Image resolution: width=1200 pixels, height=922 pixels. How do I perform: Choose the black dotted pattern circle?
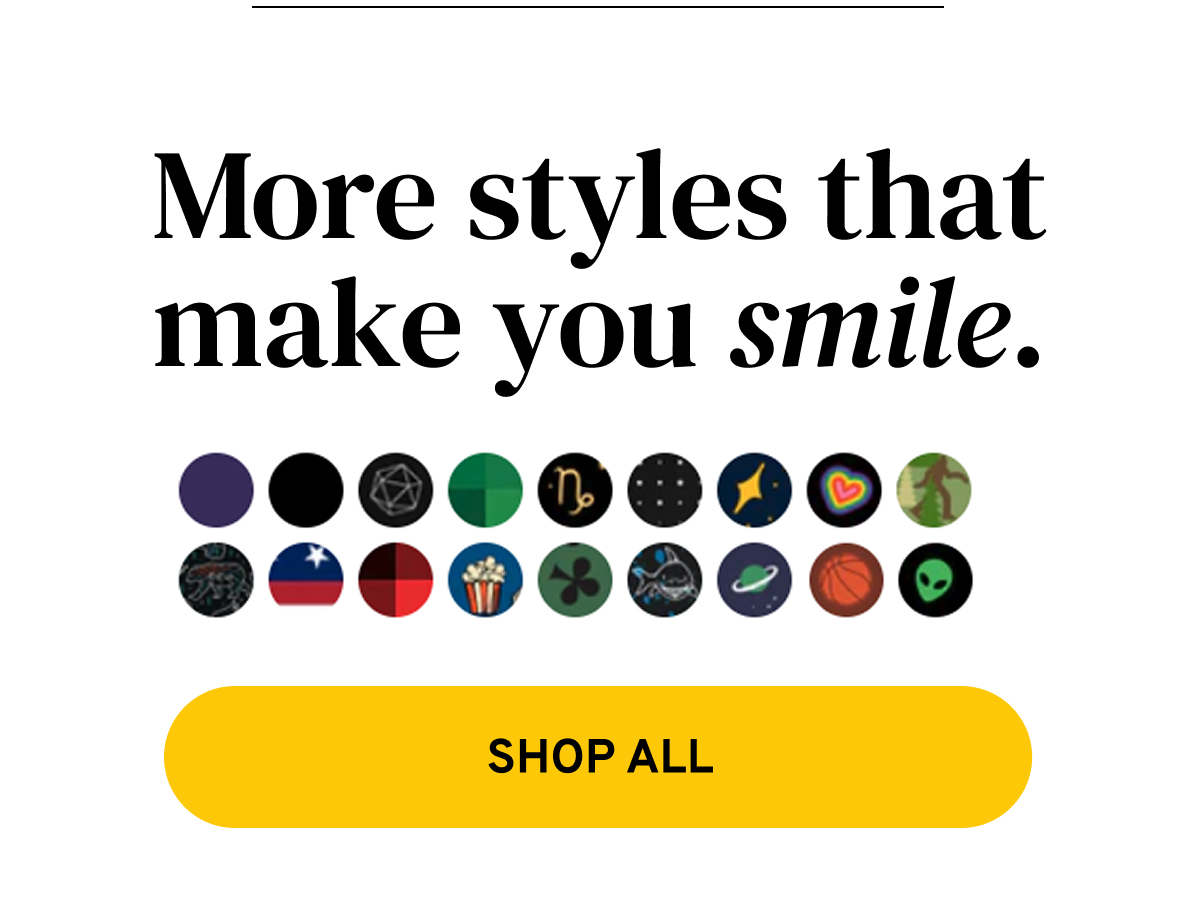tap(665, 490)
